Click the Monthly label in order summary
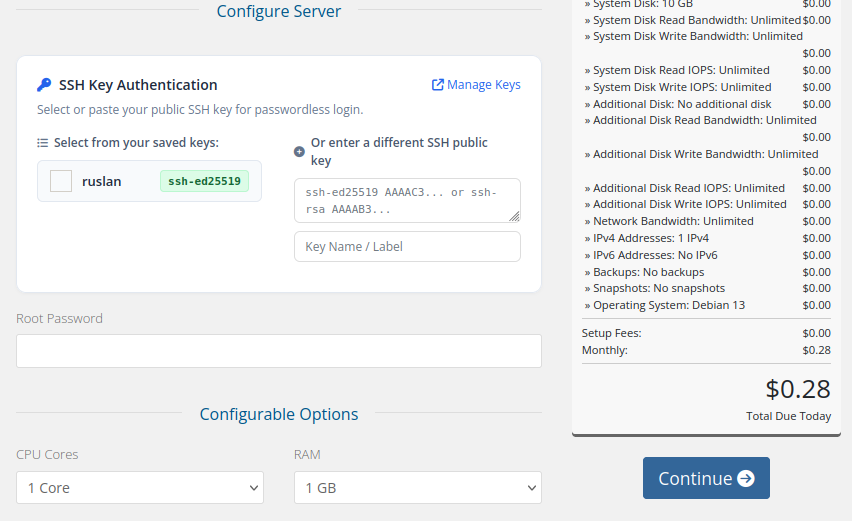The image size is (852, 521). [605, 350]
